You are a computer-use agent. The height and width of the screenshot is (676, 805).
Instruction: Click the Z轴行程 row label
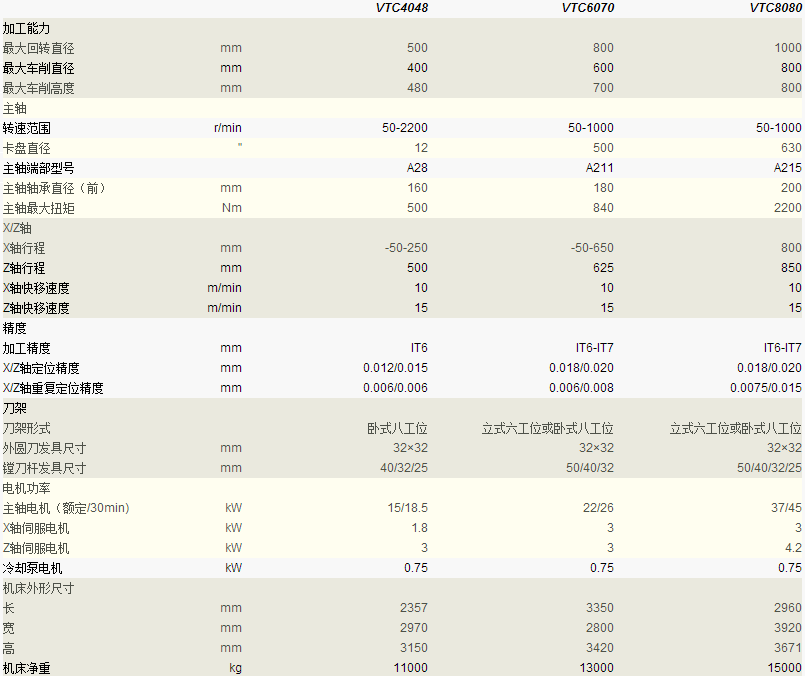pos(24,268)
